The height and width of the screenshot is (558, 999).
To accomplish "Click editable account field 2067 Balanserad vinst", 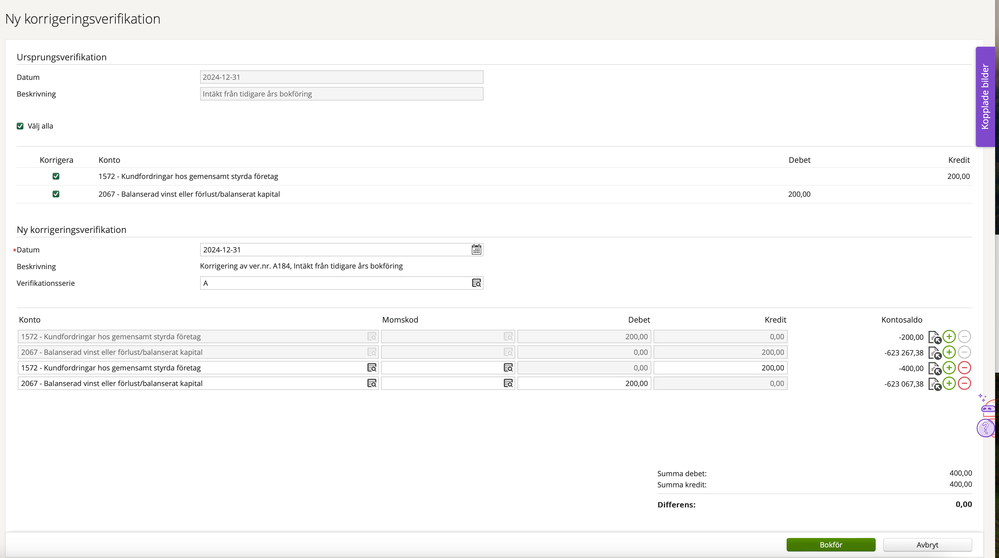I will coord(198,383).
